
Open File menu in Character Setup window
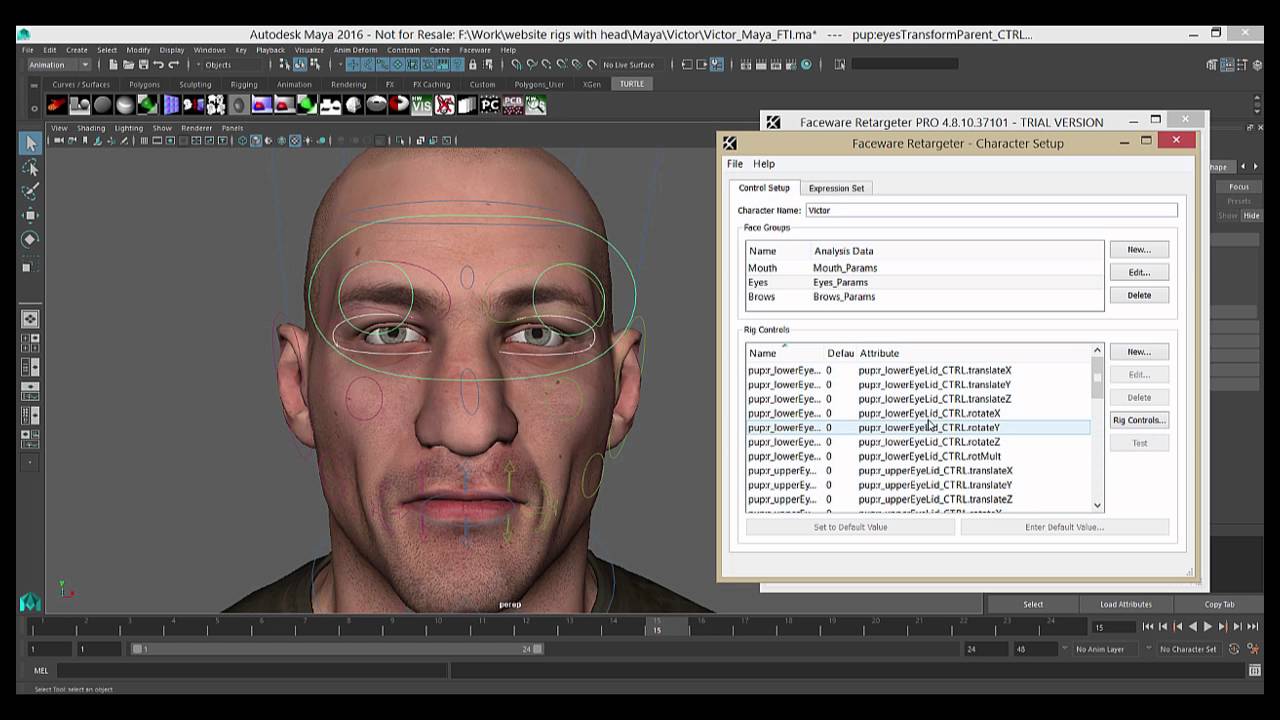click(735, 164)
